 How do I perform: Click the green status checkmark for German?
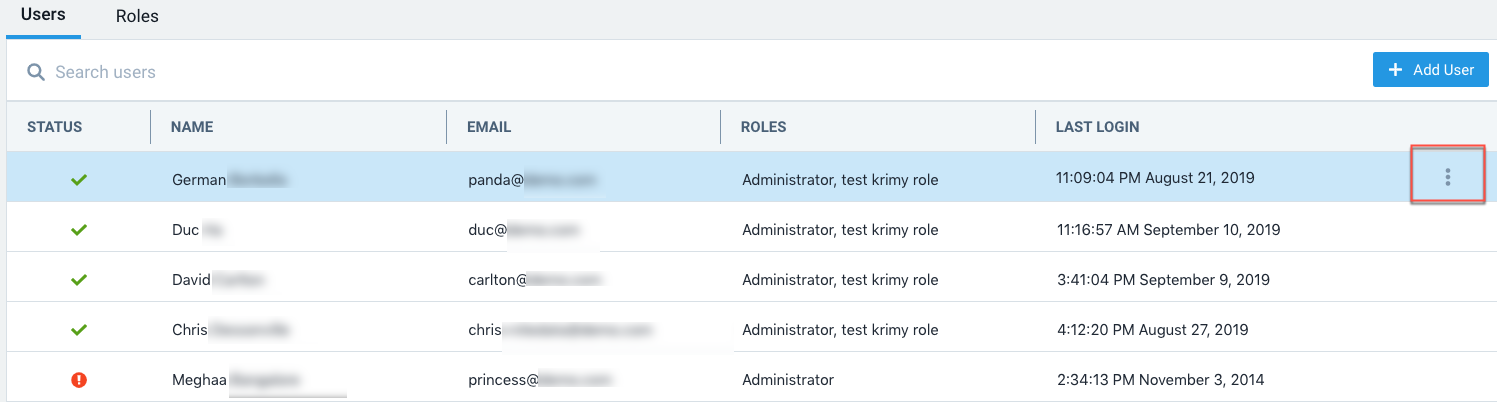(79, 180)
